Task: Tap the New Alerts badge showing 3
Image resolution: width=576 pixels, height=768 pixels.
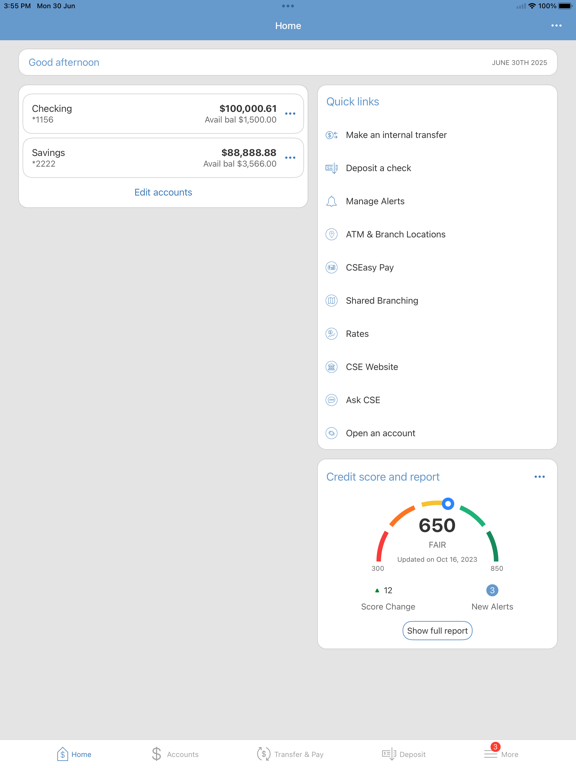Action: click(492, 590)
